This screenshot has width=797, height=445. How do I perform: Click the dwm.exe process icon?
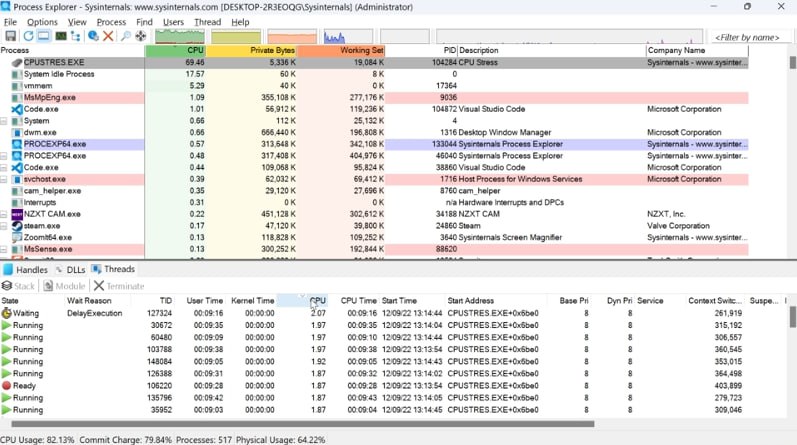17,133
